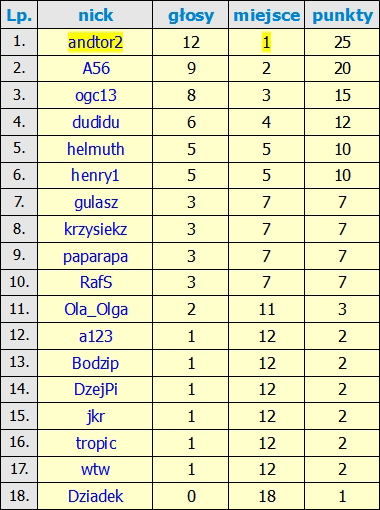This screenshot has width=380, height=510.
Task: Click the ogc13 nickname link
Action: pos(96,96)
